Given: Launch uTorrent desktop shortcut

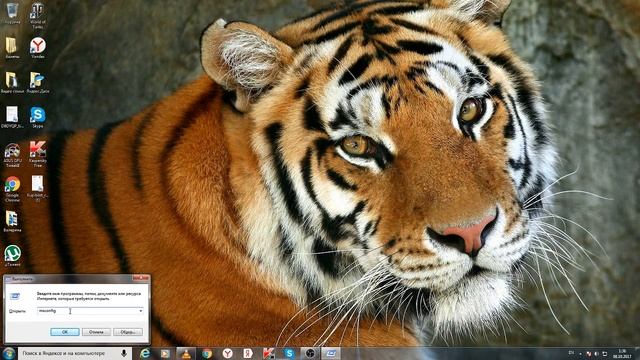Looking at the screenshot, I should click(x=13, y=256).
